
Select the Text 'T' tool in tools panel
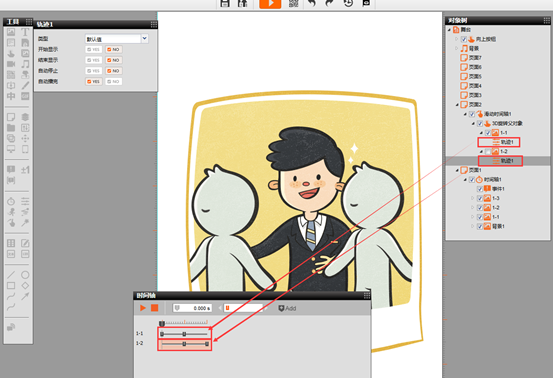click(25, 32)
